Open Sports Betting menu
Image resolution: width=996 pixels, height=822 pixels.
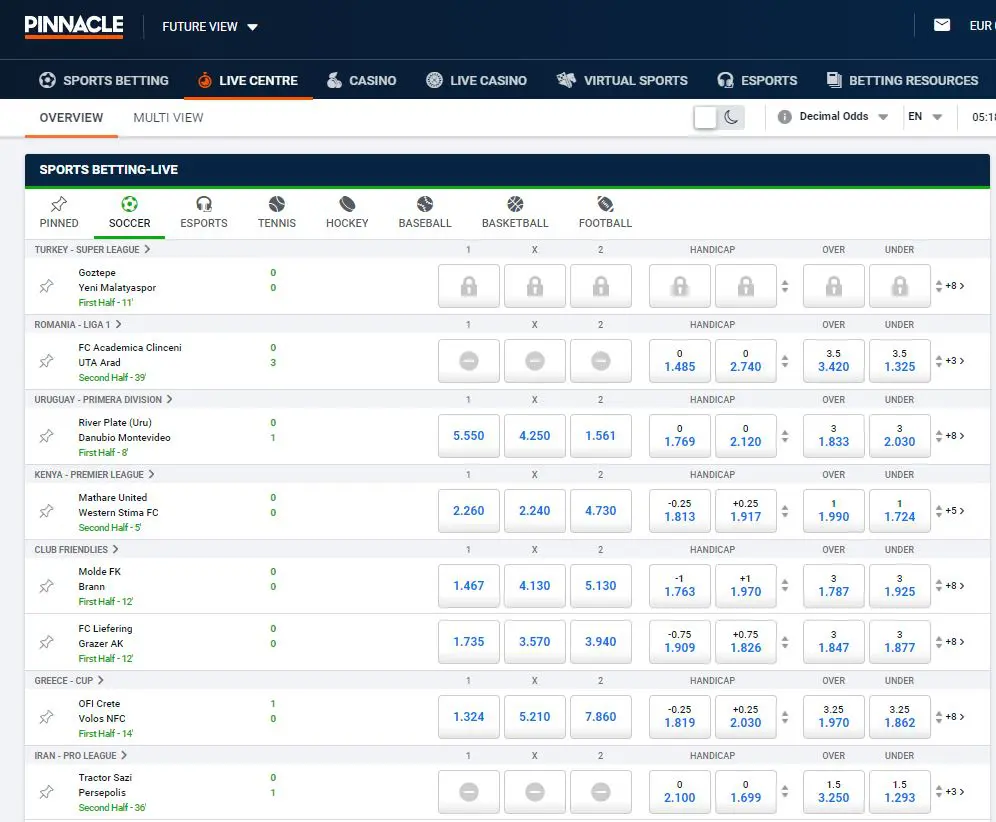tap(104, 81)
